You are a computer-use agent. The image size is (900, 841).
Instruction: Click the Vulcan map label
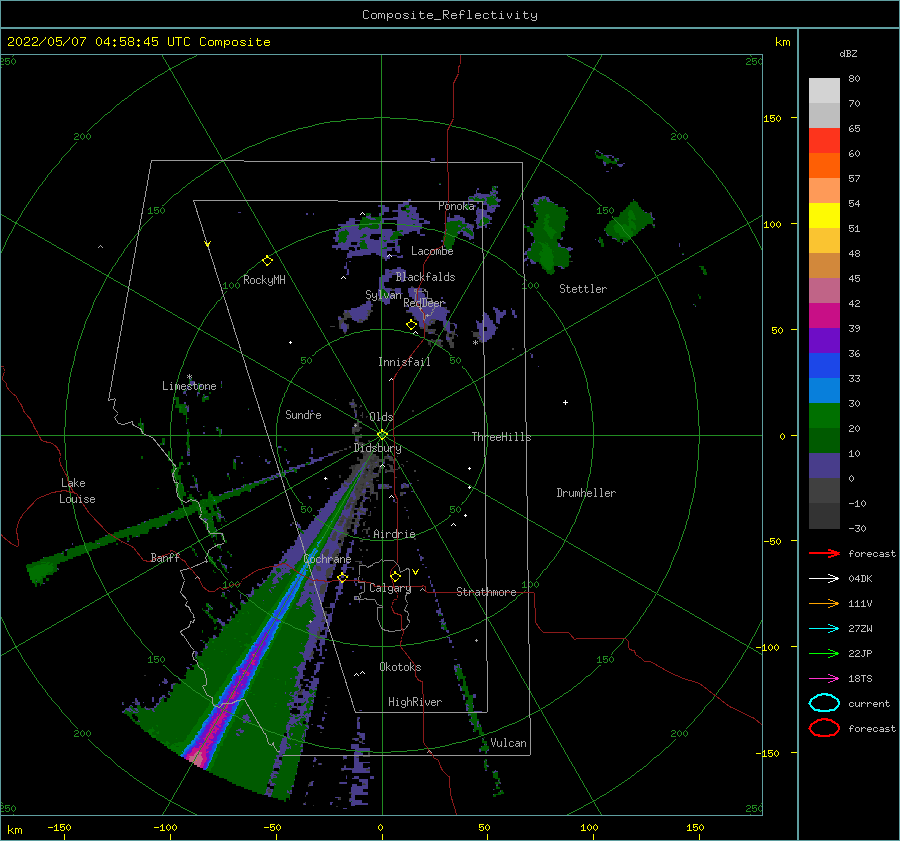pyautogui.click(x=508, y=743)
